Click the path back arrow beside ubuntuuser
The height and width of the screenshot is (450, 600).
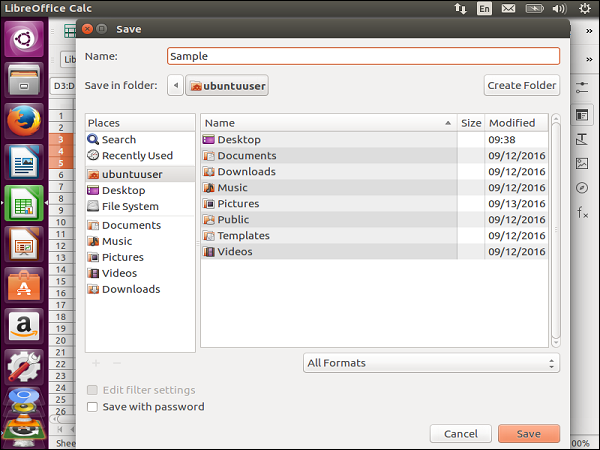click(x=176, y=86)
